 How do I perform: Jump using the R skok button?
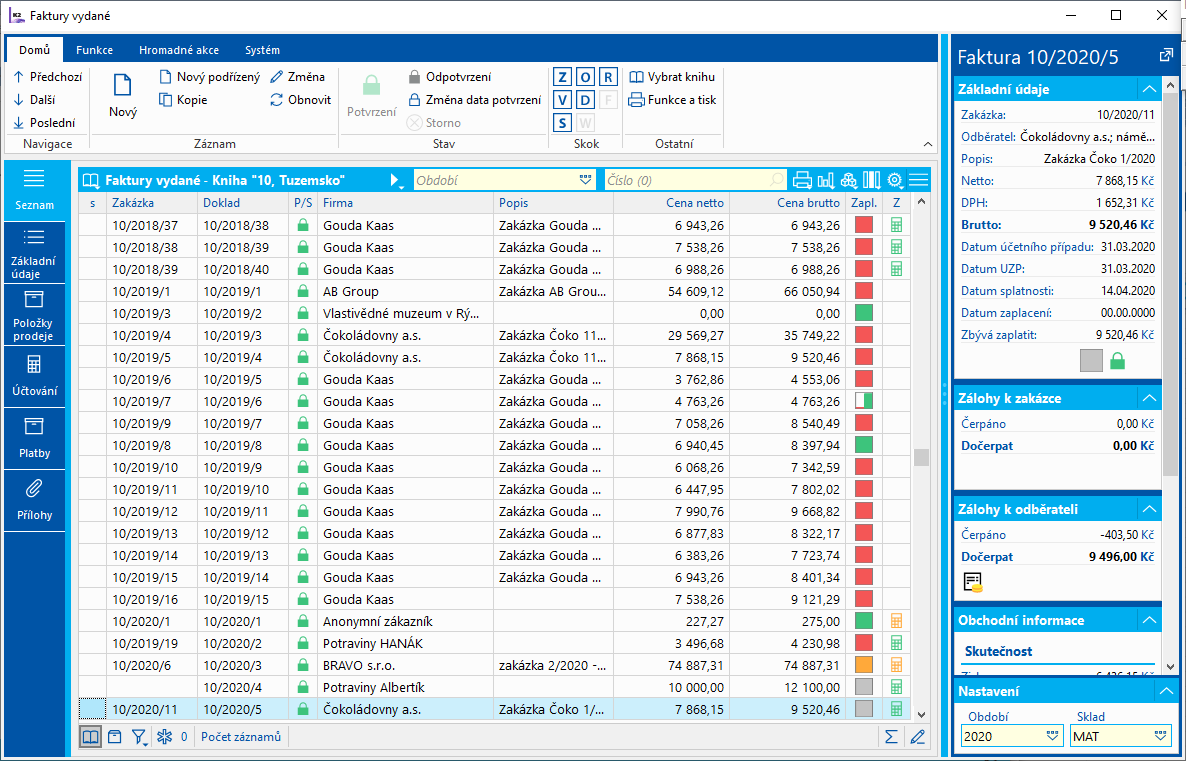tap(609, 77)
